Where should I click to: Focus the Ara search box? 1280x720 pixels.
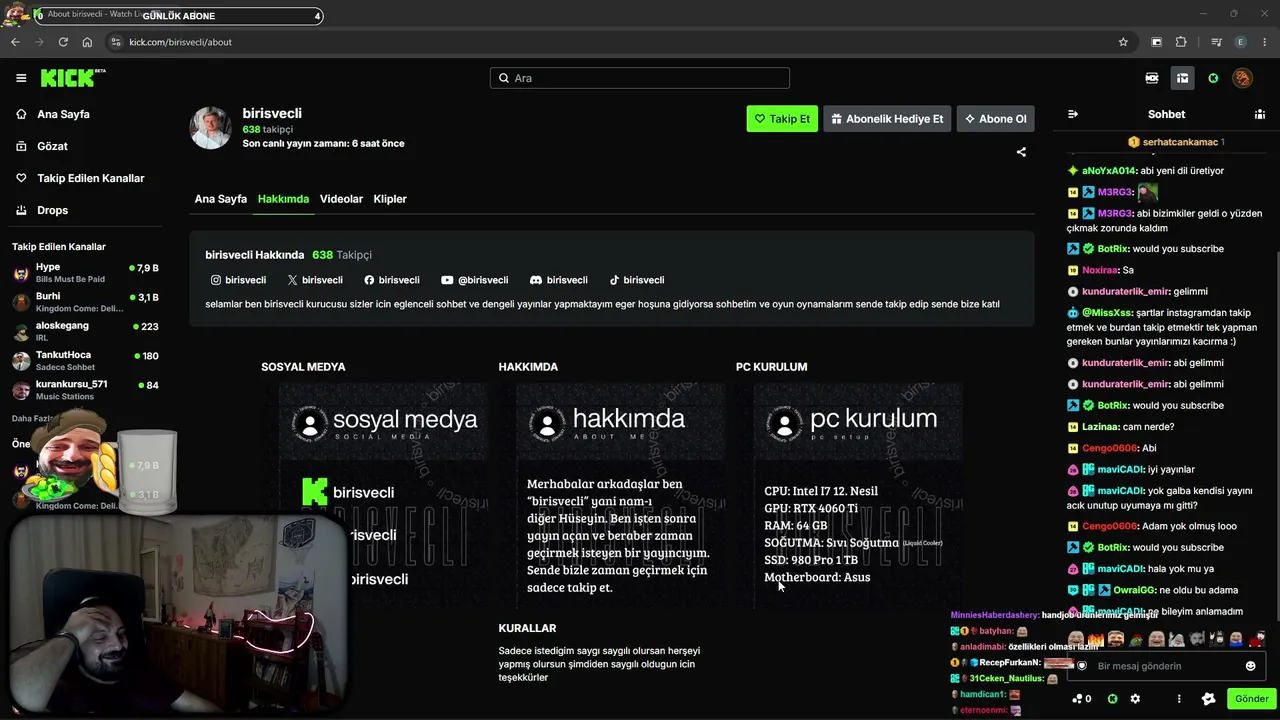[640, 78]
